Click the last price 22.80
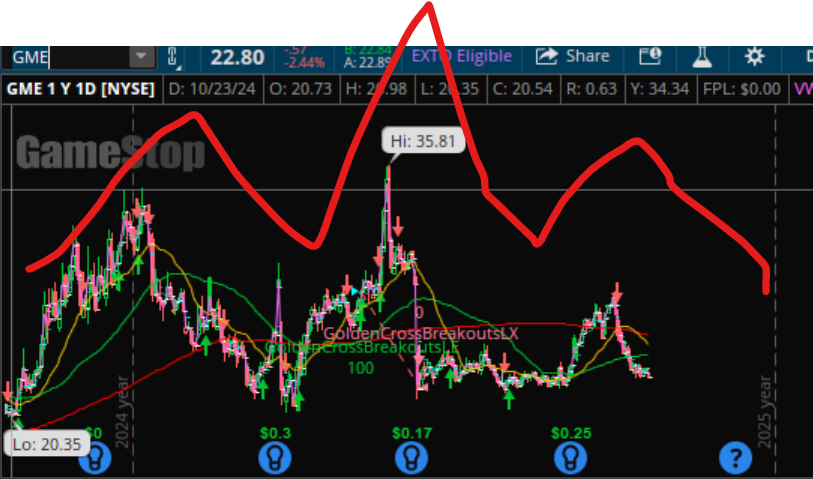The height and width of the screenshot is (479, 813). (238, 57)
